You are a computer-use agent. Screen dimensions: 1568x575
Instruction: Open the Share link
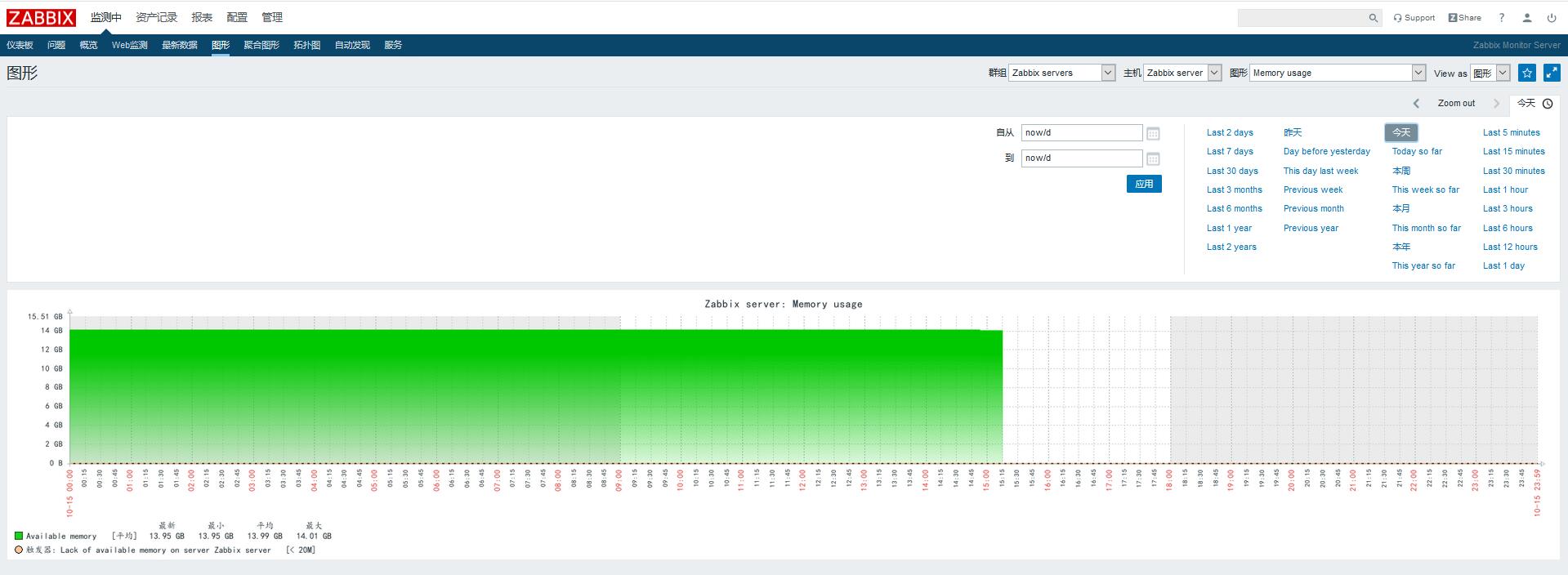(1465, 18)
